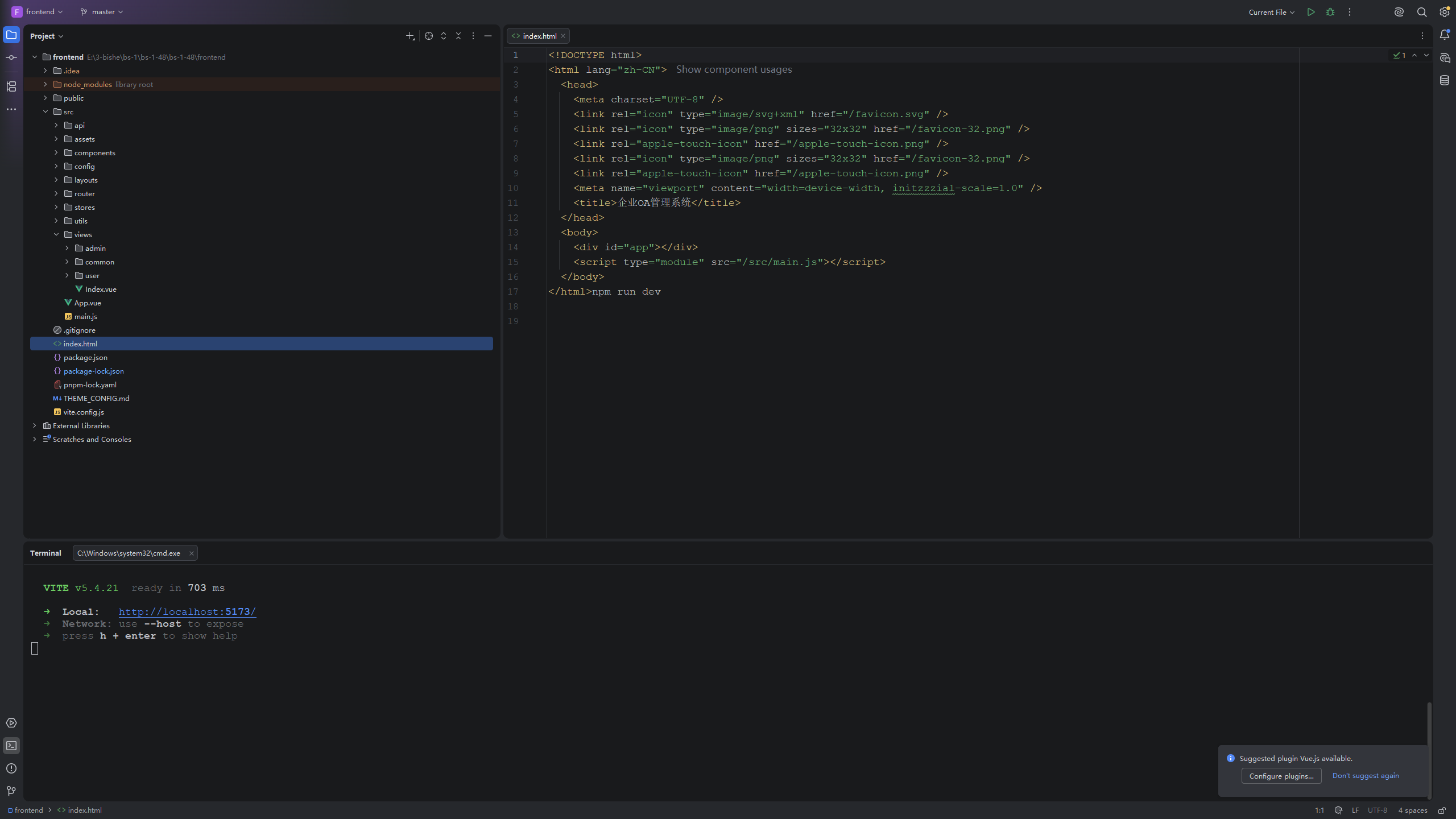The height and width of the screenshot is (819, 1456).
Task: Start debugging with the bug icon
Action: click(1330, 12)
